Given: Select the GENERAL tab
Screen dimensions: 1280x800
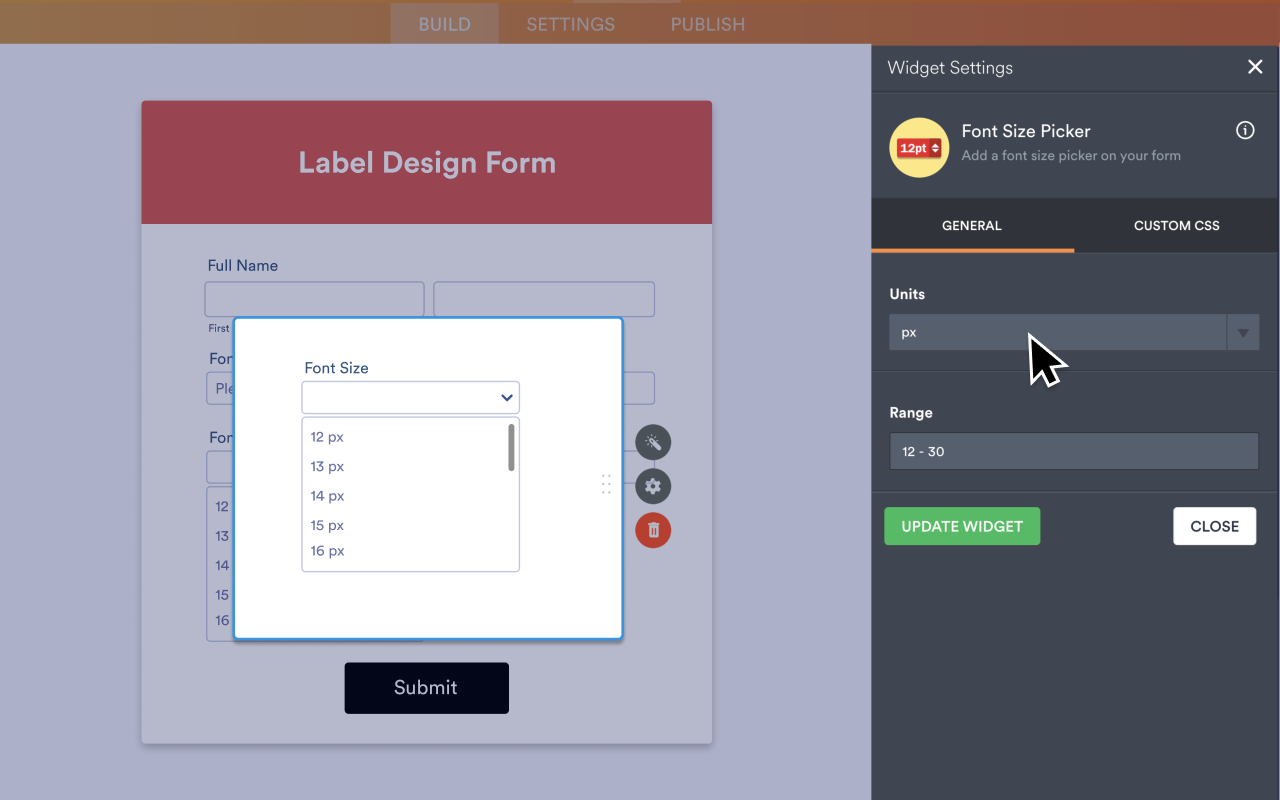Looking at the screenshot, I should [x=971, y=225].
